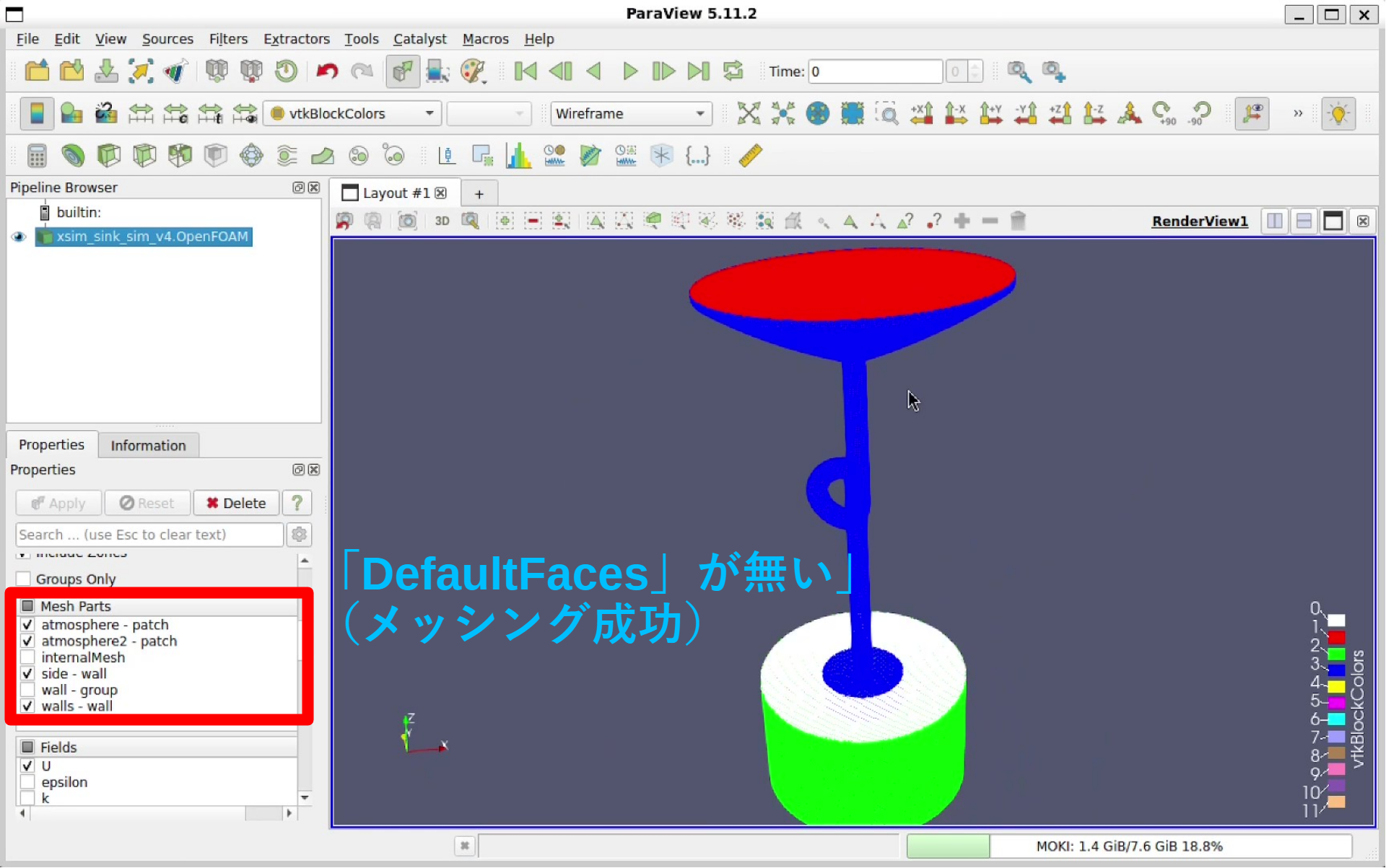The height and width of the screenshot is (868, 1386).
Task: Click the Reset Camera icon
Action: pos(748,113)
